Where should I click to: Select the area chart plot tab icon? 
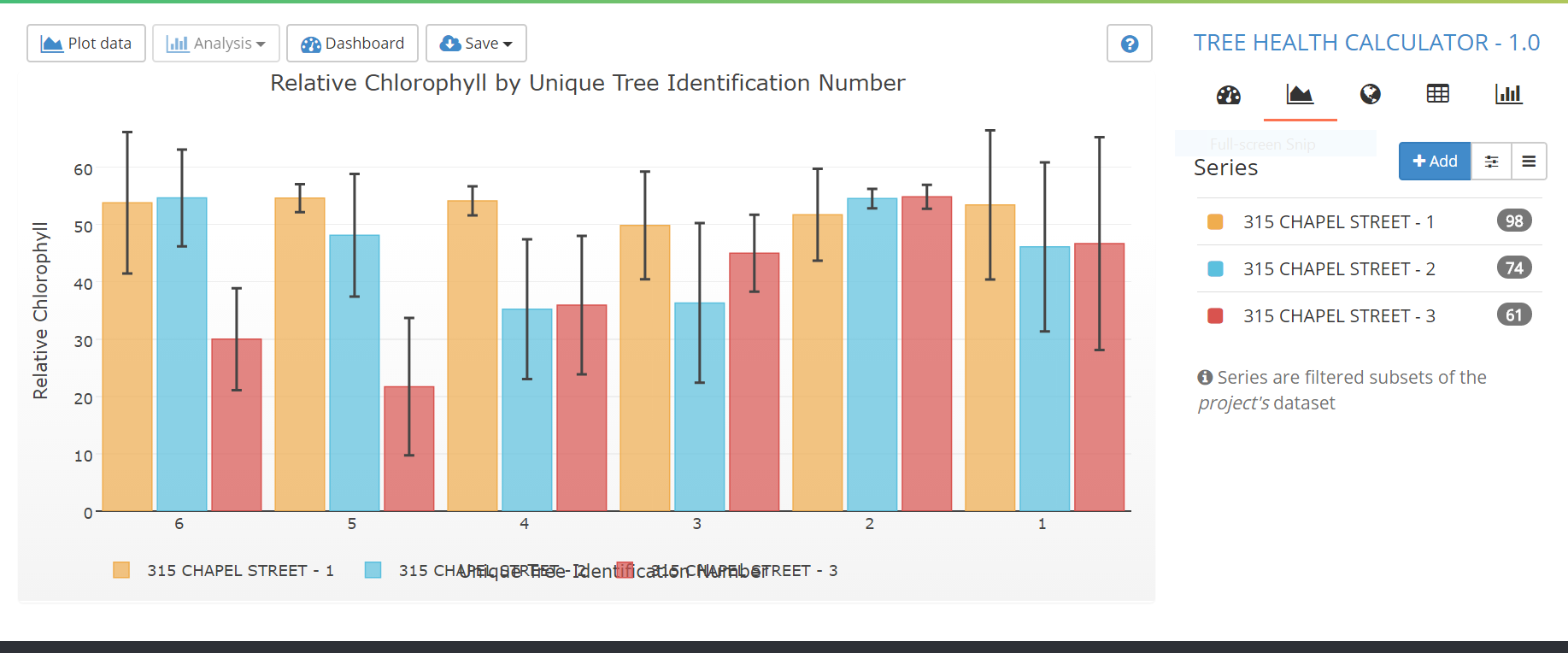pyautogui.click(x=1300, y=94)
